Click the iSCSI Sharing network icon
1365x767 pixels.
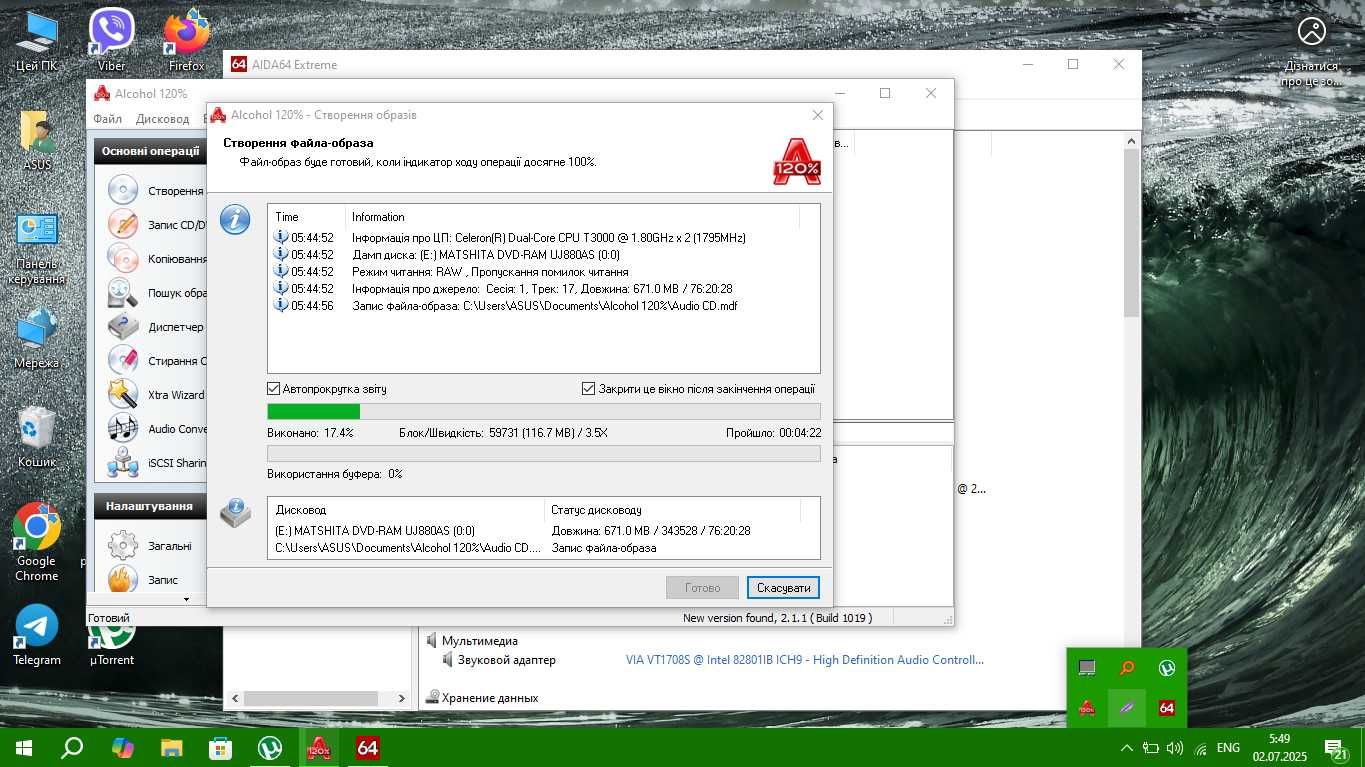tap(123, 462)
